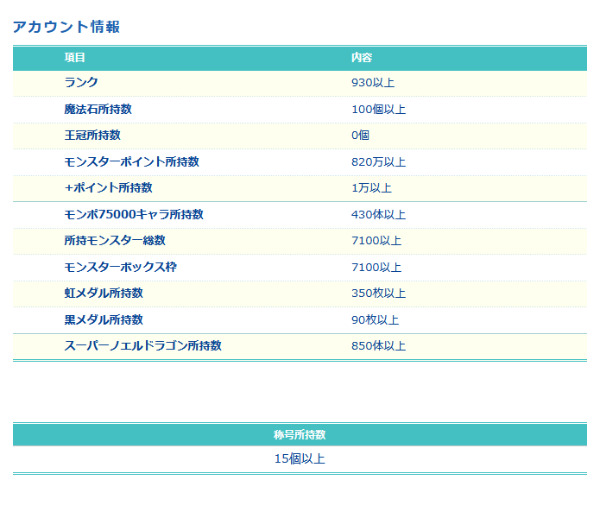Select the 魔法石所持数 row label

click(x=99, y=109)
